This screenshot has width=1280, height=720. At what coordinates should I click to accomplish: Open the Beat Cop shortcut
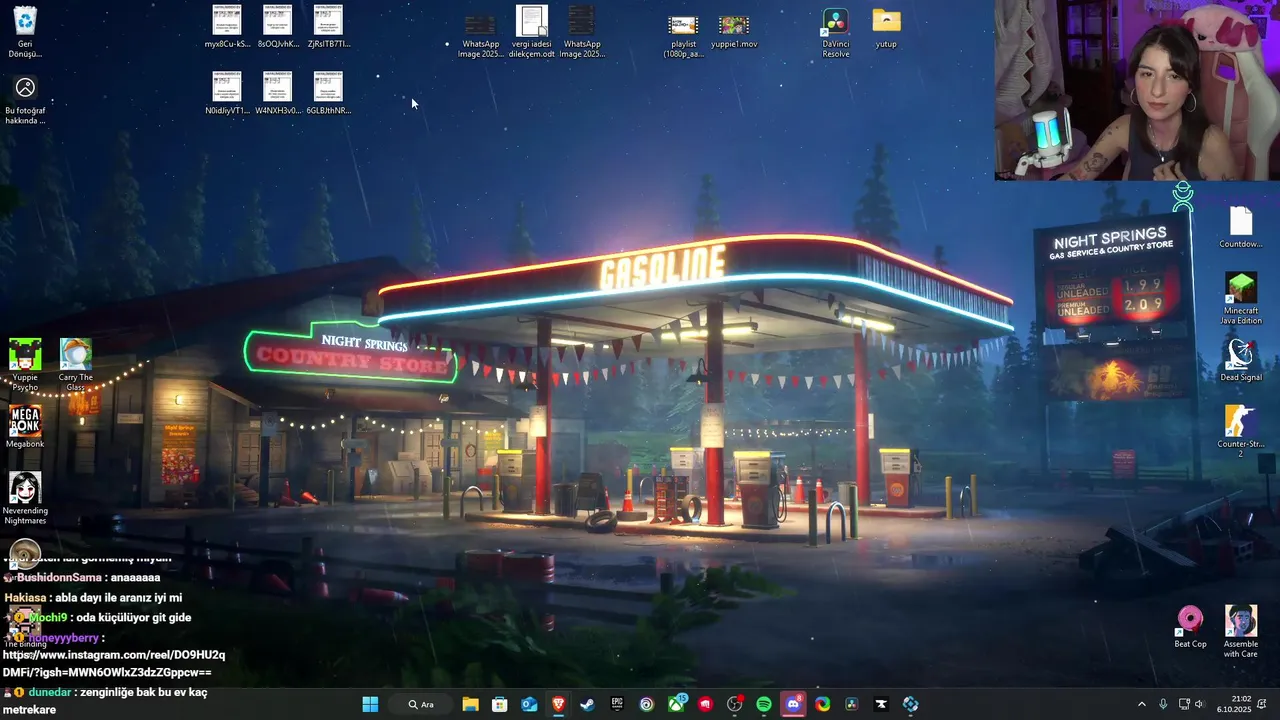(x=1190, y=627)
